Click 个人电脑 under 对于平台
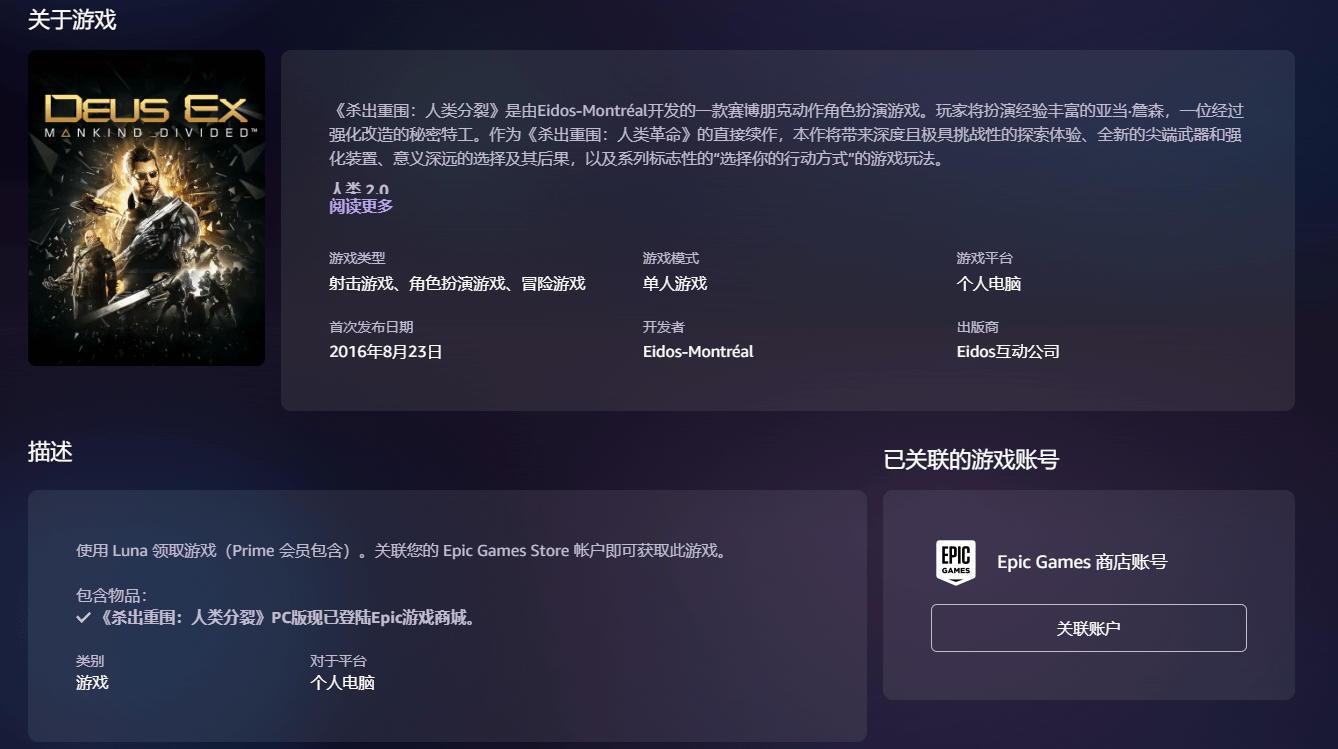The image size is (1338, 749). (342, 683)
